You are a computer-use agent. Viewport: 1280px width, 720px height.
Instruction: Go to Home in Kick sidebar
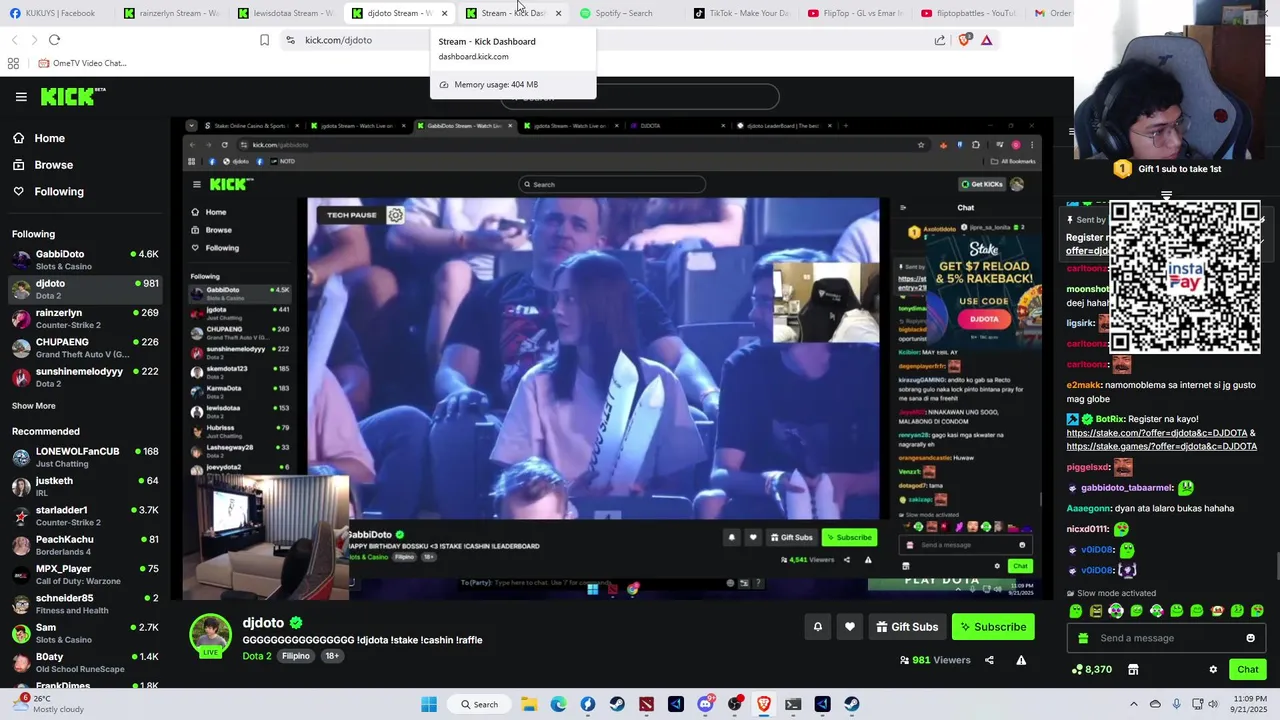tap(85, 138)
